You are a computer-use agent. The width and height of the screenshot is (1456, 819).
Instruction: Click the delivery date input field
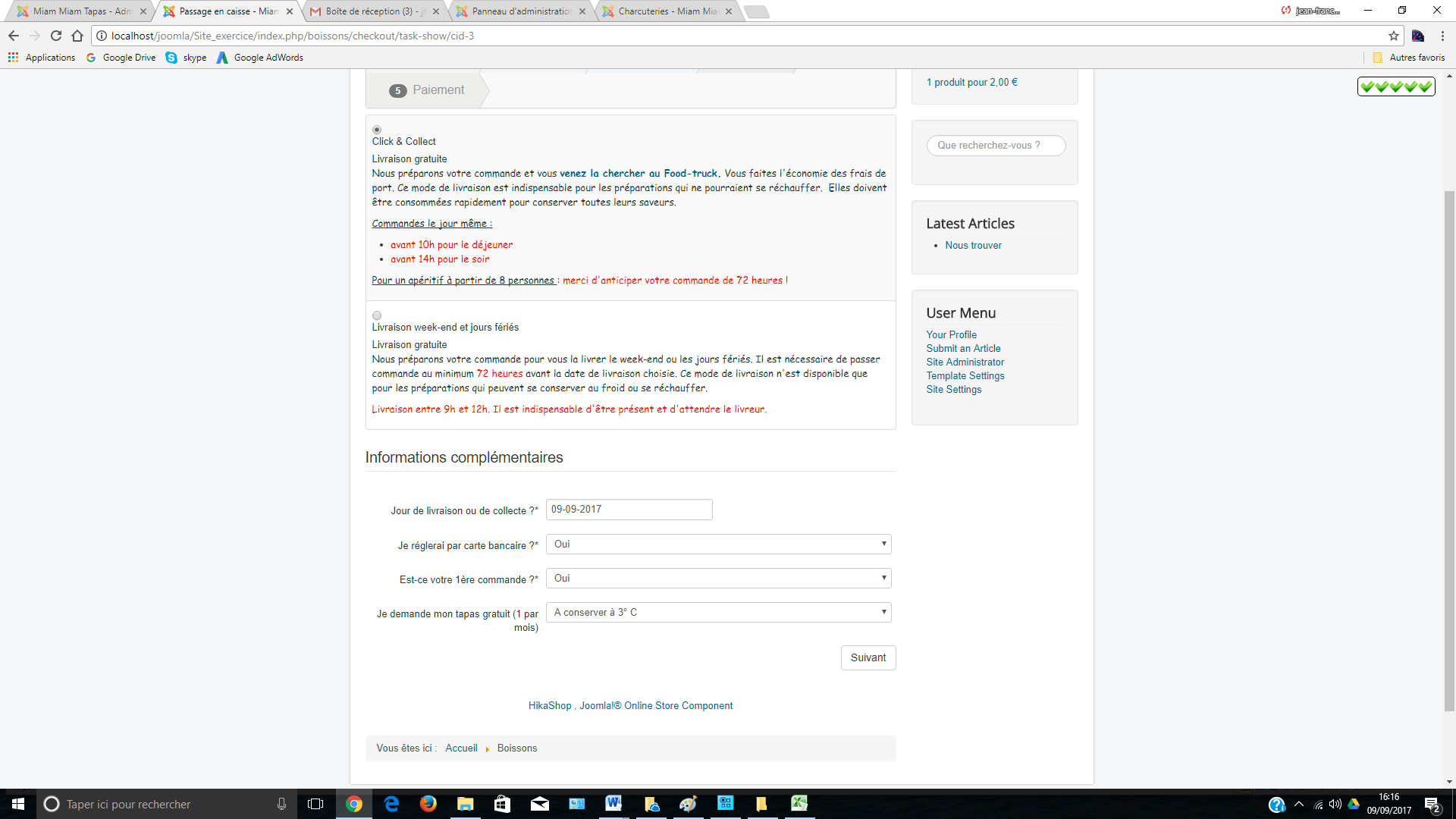pos(629,510)
